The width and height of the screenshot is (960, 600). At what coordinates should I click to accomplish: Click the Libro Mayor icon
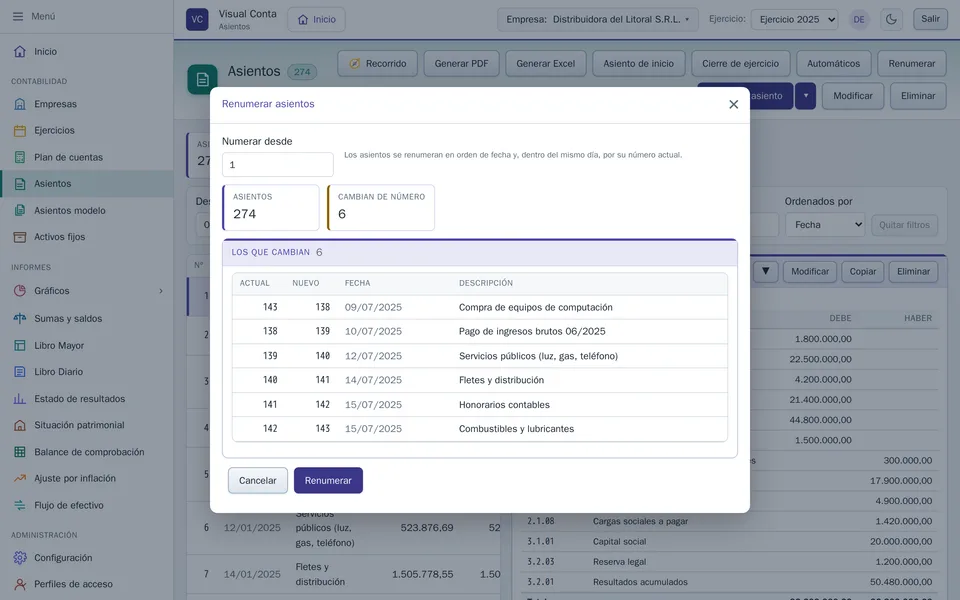20,345
